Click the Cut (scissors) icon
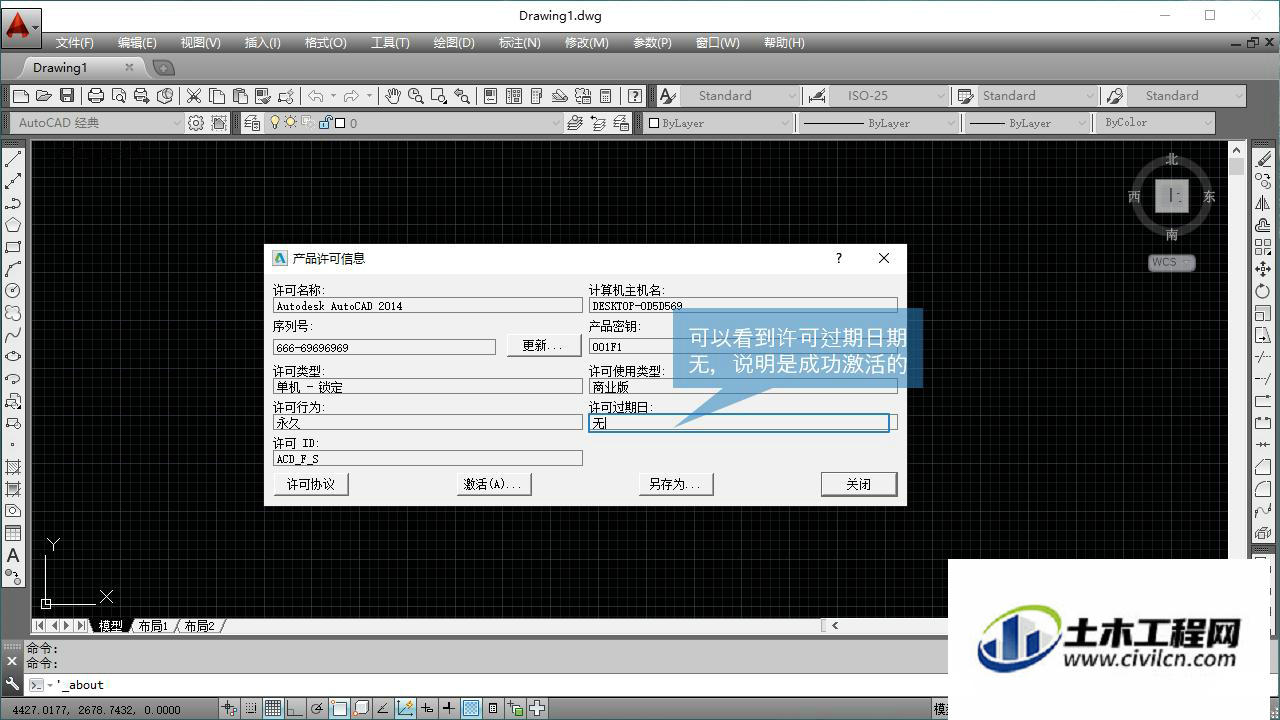The height and width of the screenshot is (720, 1280). tap(194, 96)
